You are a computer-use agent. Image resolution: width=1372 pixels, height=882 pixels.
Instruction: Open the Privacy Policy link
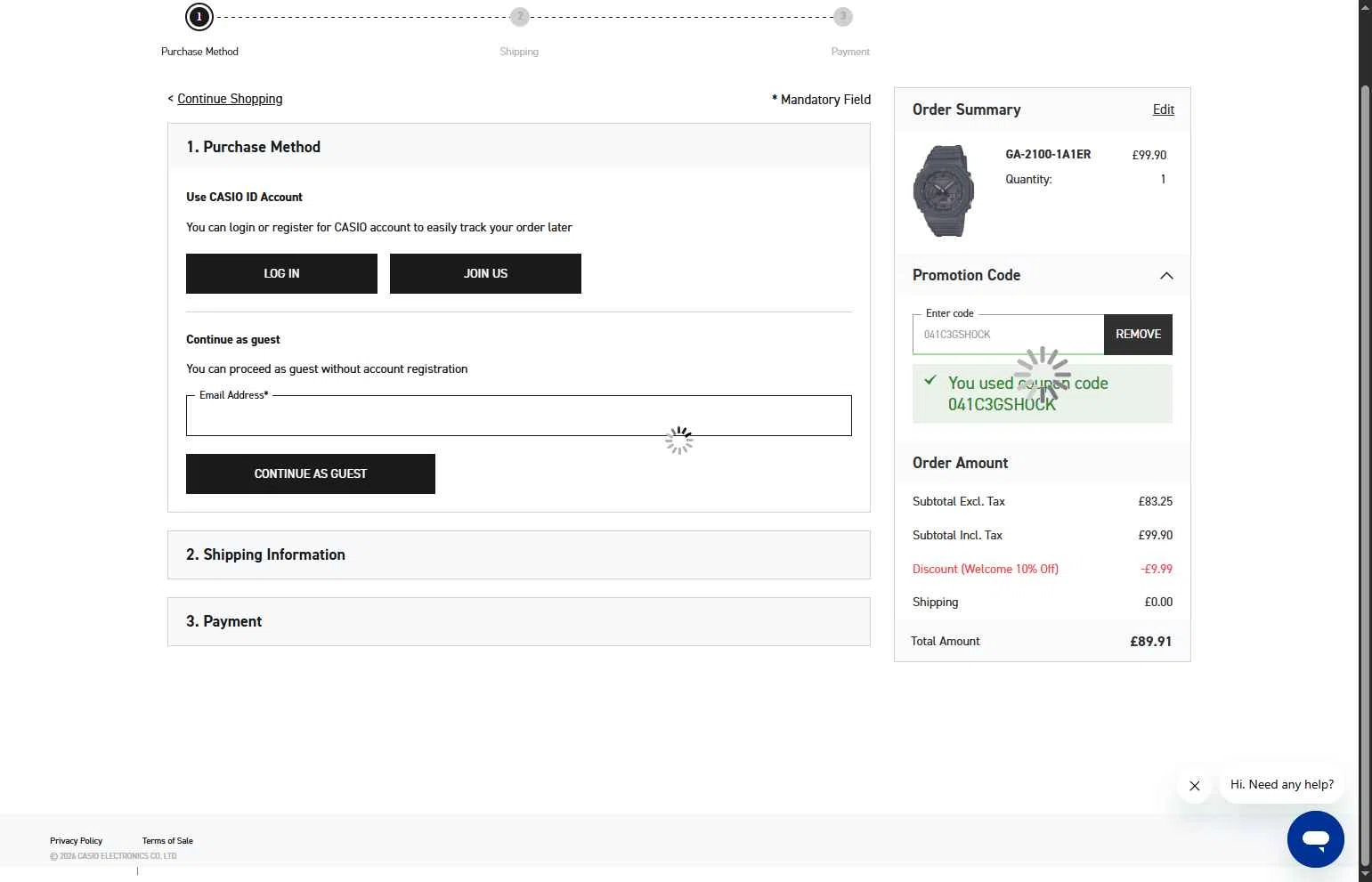(76, 841)
